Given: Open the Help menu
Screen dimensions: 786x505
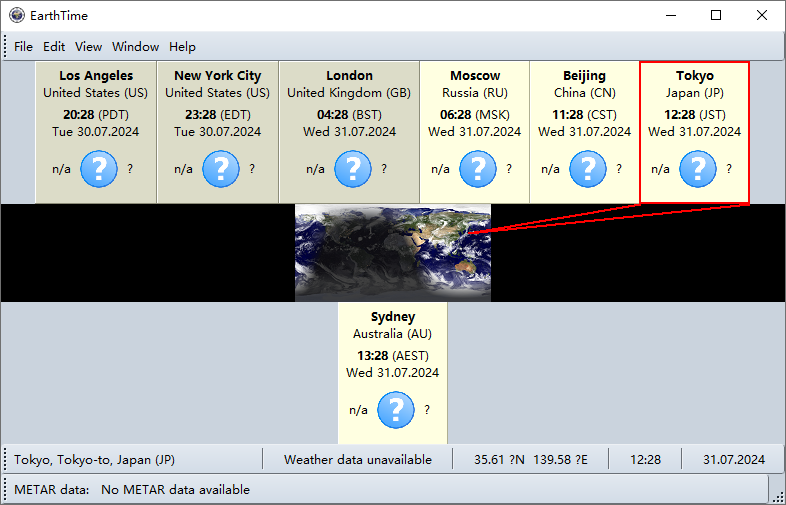Looking at the screenshot, I should click(x=182, y=47).
